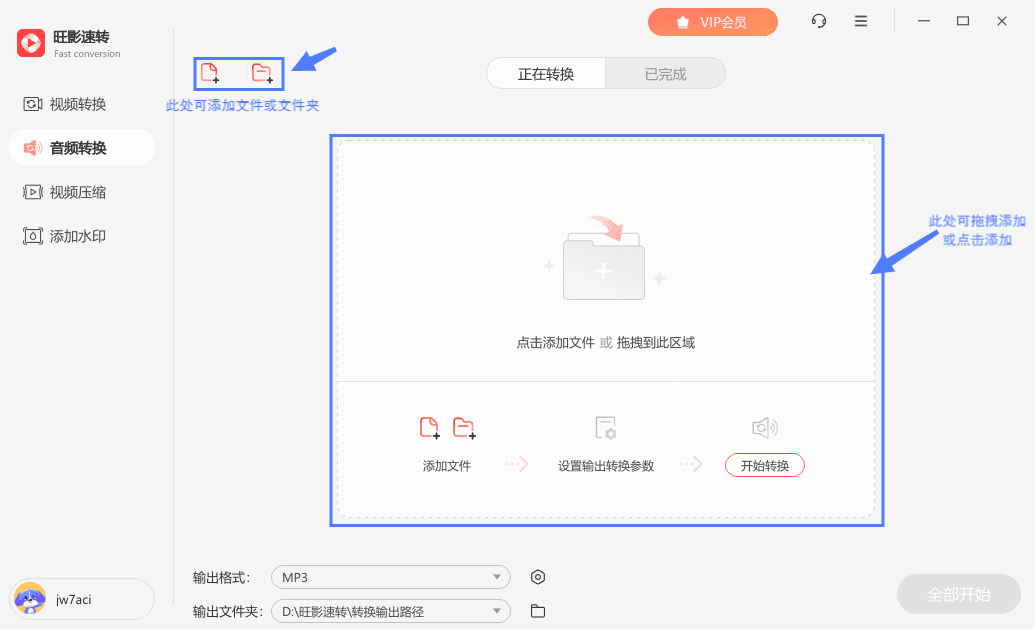The image size is (1035, 630).
Task: Click the 开始转换 button
Action: tap(764, 464)
